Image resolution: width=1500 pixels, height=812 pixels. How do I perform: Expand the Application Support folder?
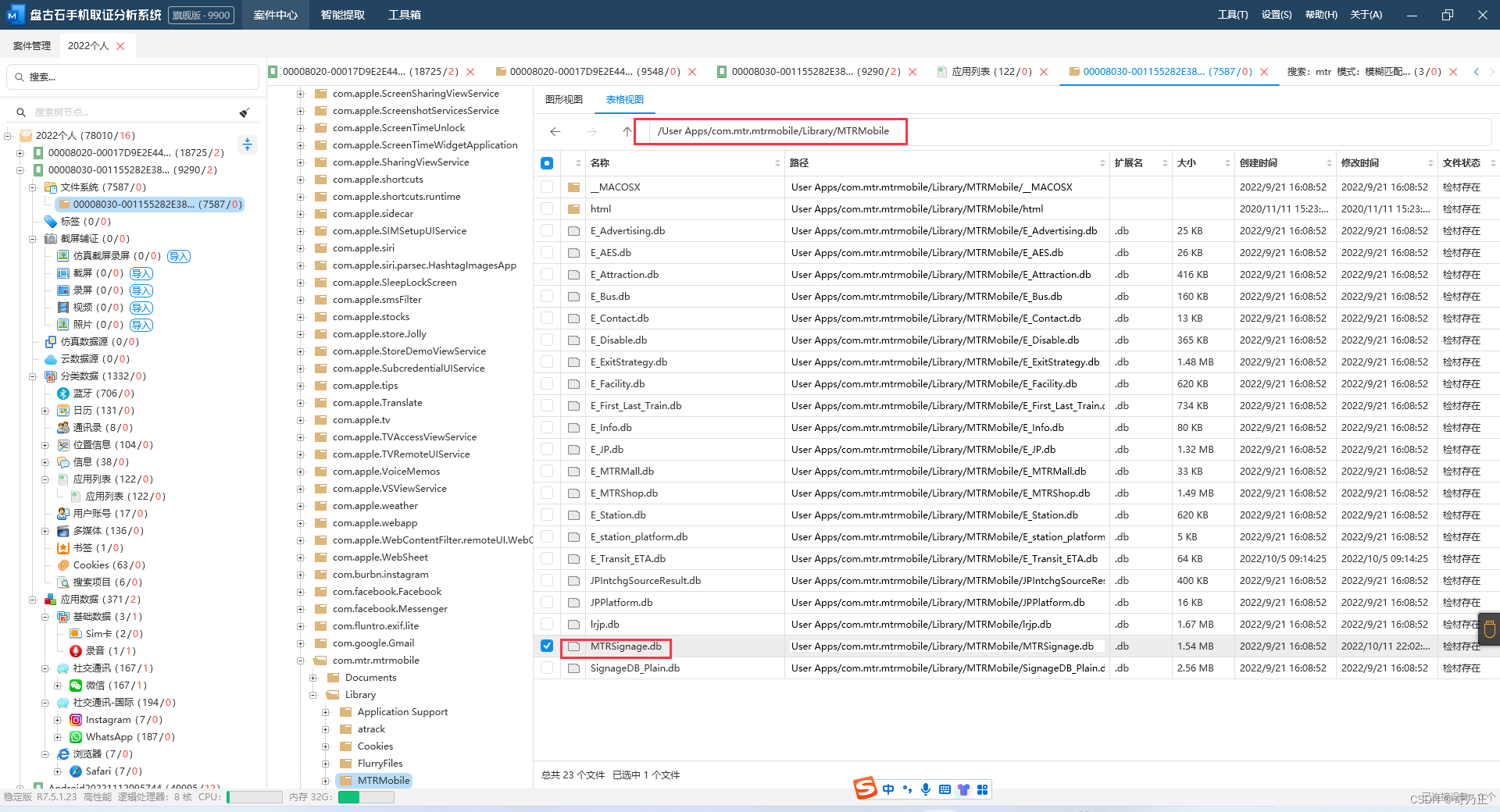326,712
